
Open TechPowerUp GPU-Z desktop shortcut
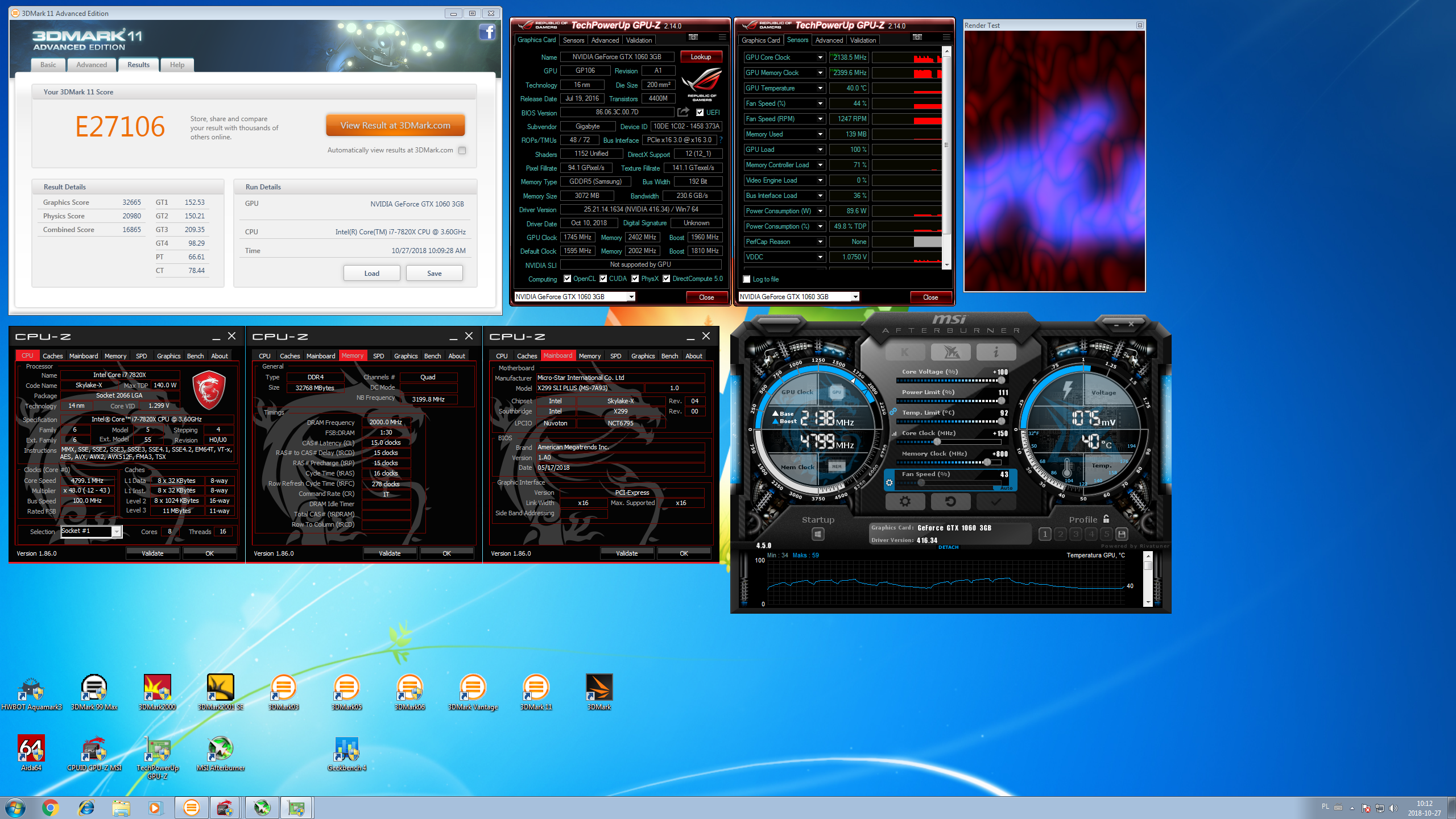[x=158, y=758]
